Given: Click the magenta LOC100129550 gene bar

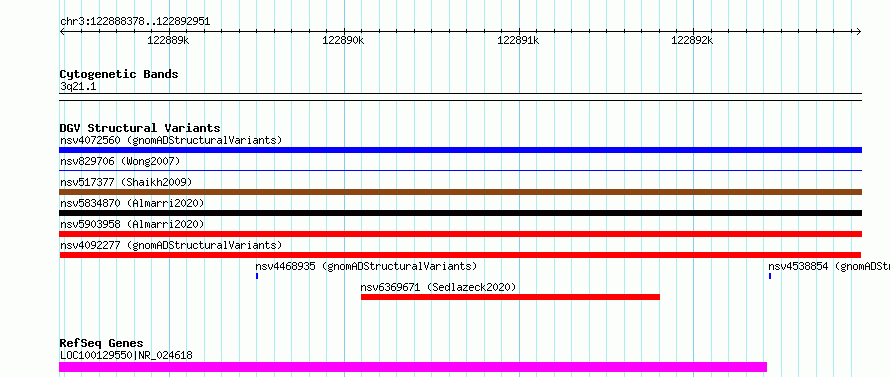Looking at the screenshot, I should tap(413, 367).
